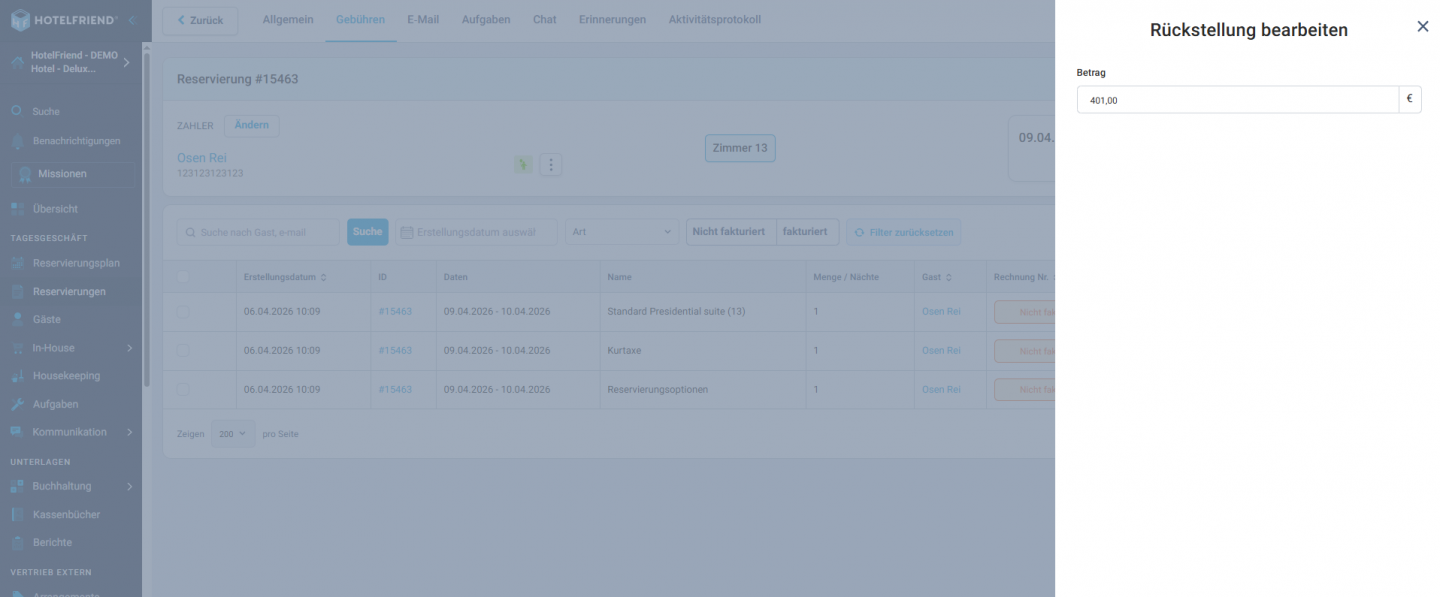Open the Aktivitätsprotokoll tab

714,20
